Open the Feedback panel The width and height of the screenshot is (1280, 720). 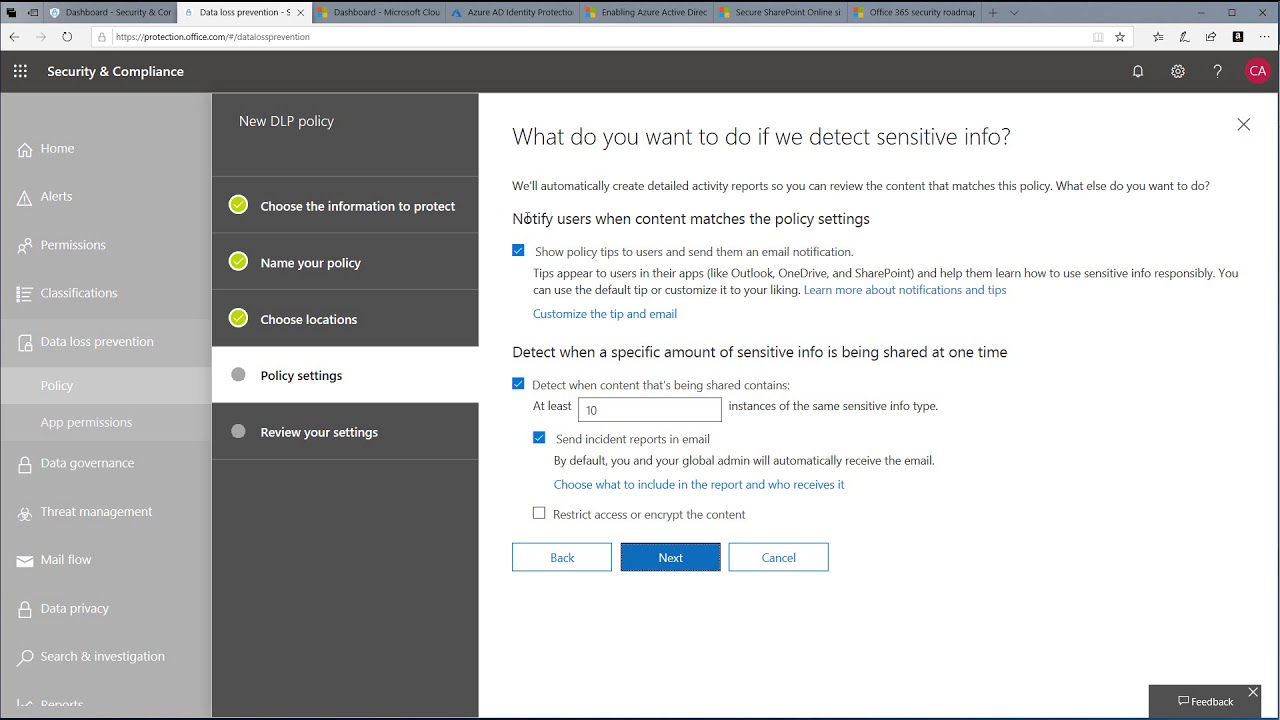pyautogui.click(x=1206, y=702)
